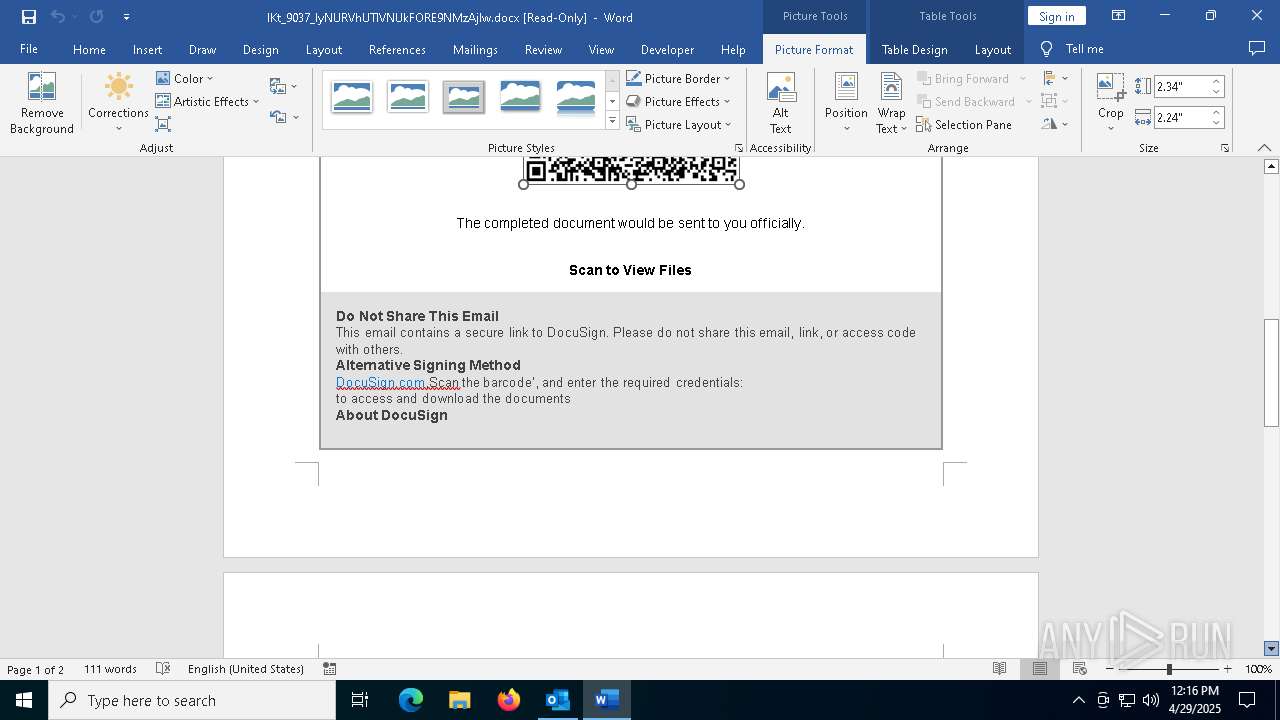Apply the third highlighted picture style
This screenshot has height=720, width=1280.
tap(464, 97)
